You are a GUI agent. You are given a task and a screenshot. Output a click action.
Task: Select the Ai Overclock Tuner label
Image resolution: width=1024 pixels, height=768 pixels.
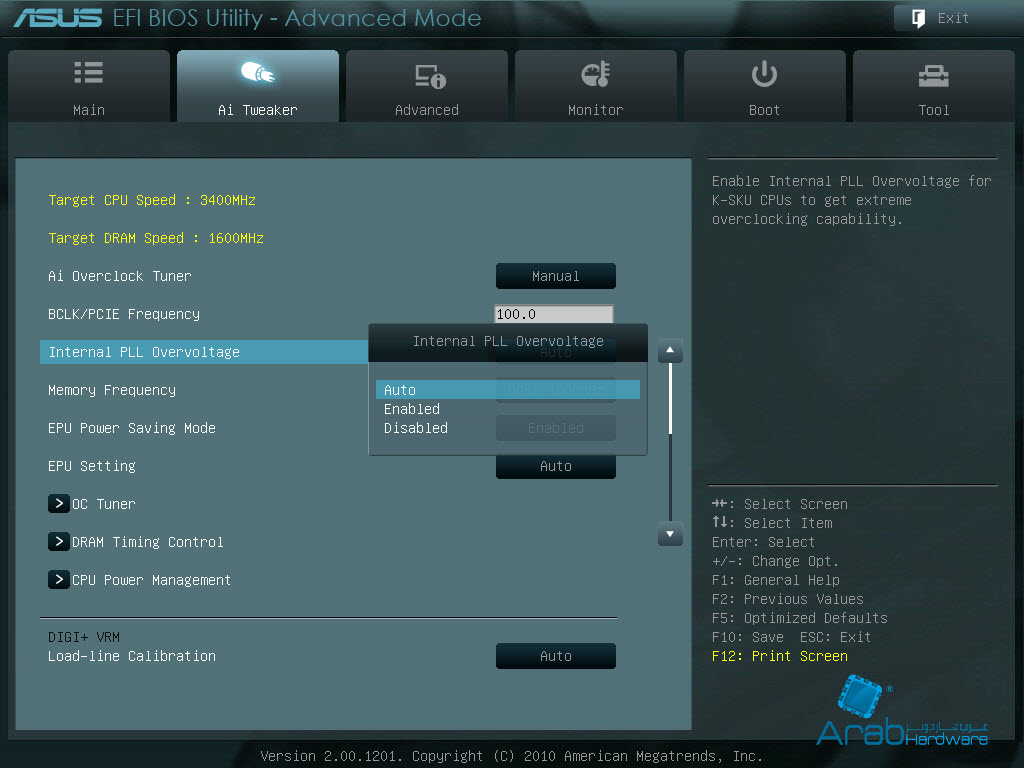pyautogui.click(x=120, y=276)
